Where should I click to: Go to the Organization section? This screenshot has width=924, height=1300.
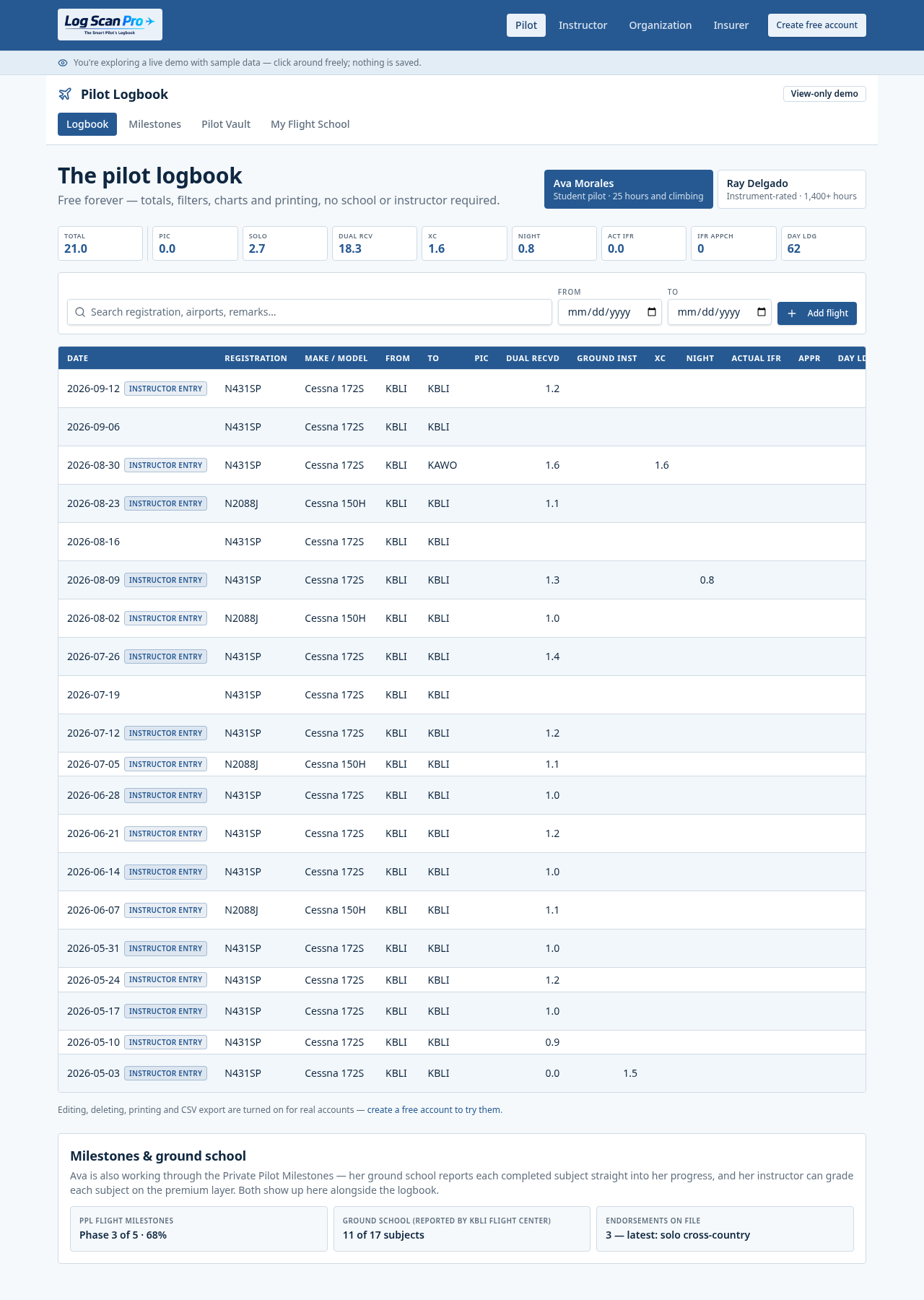point(661,25)
